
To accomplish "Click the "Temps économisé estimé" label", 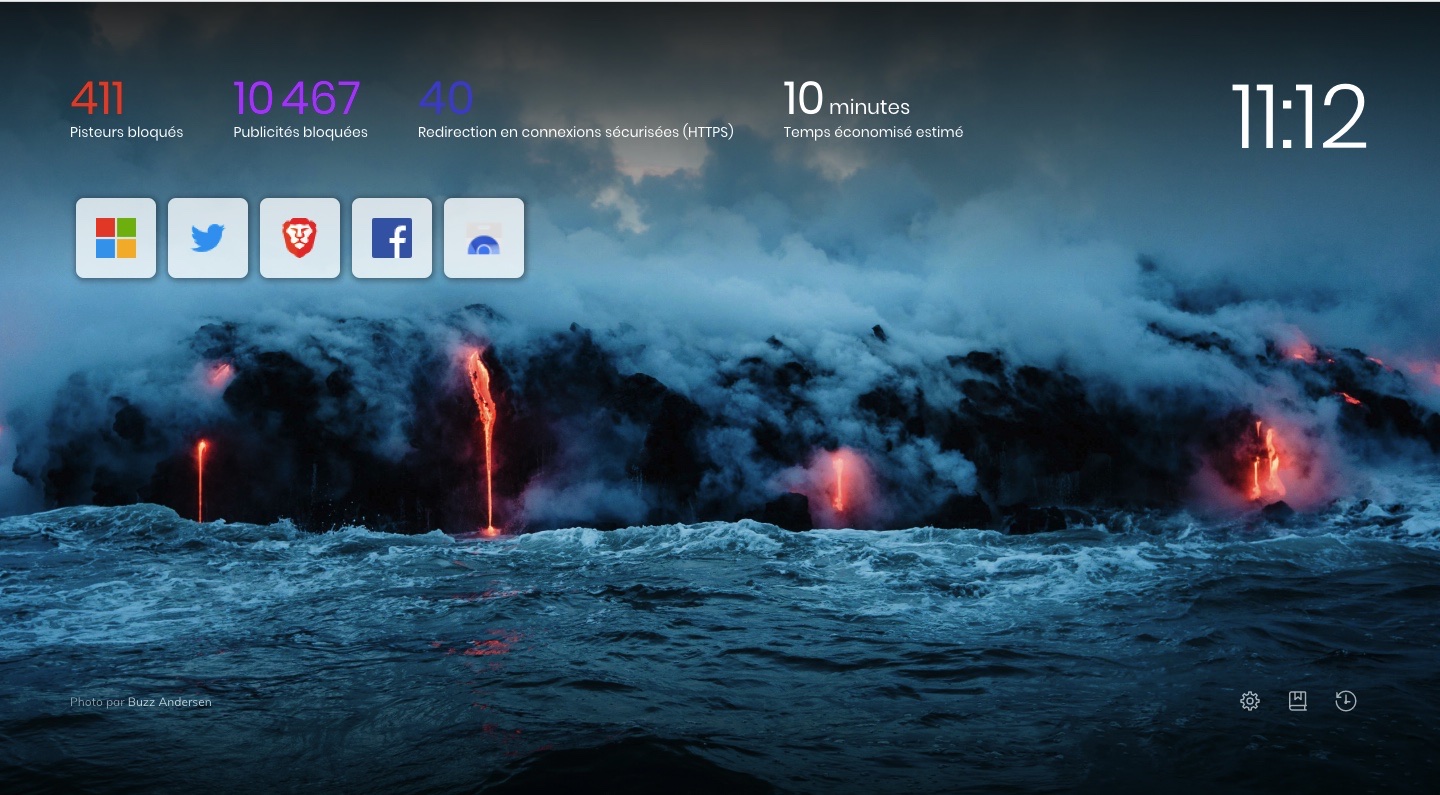I will pyautogui.click(x=873, y=132).
